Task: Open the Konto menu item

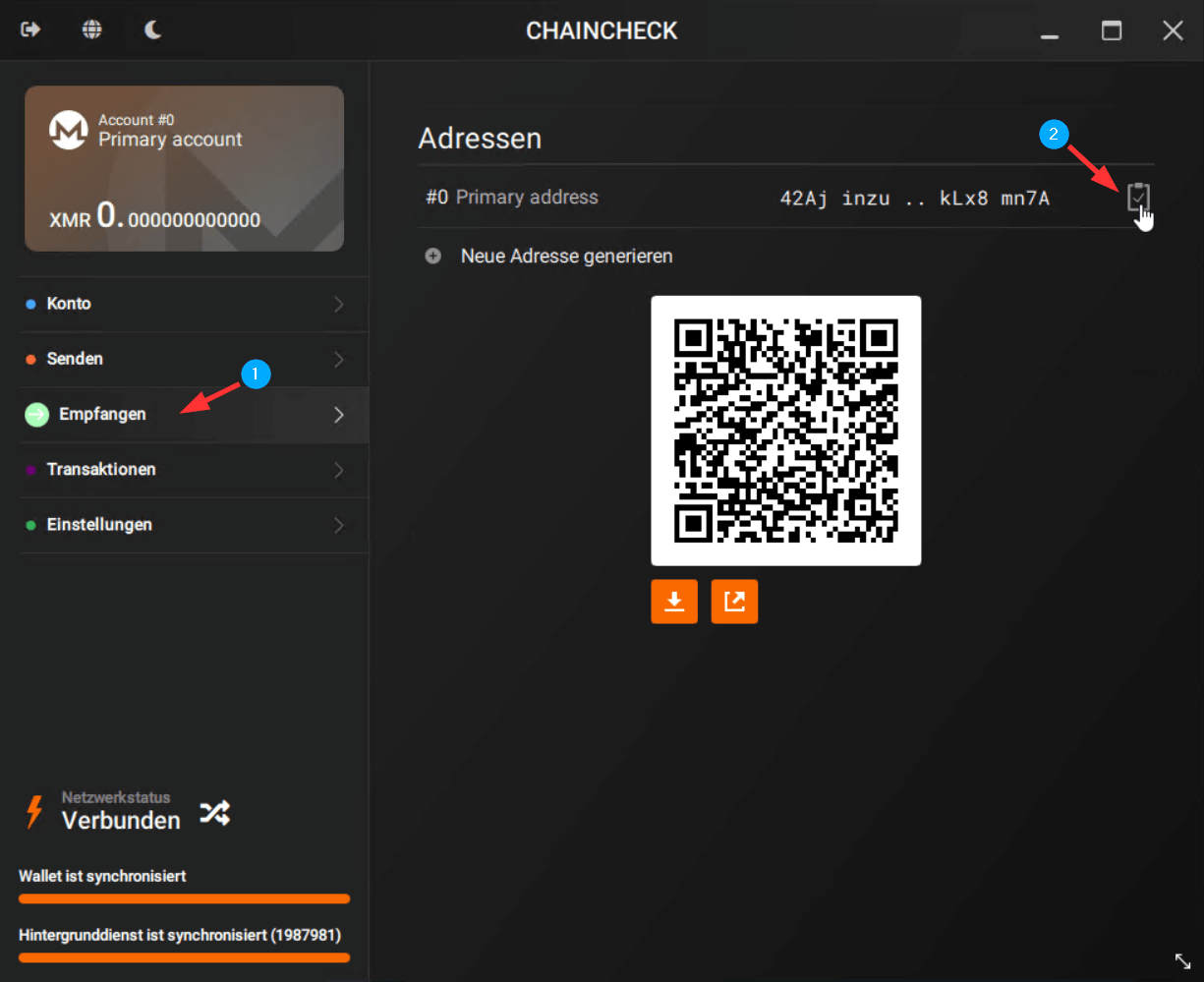Action: click(x=194, y=304)
